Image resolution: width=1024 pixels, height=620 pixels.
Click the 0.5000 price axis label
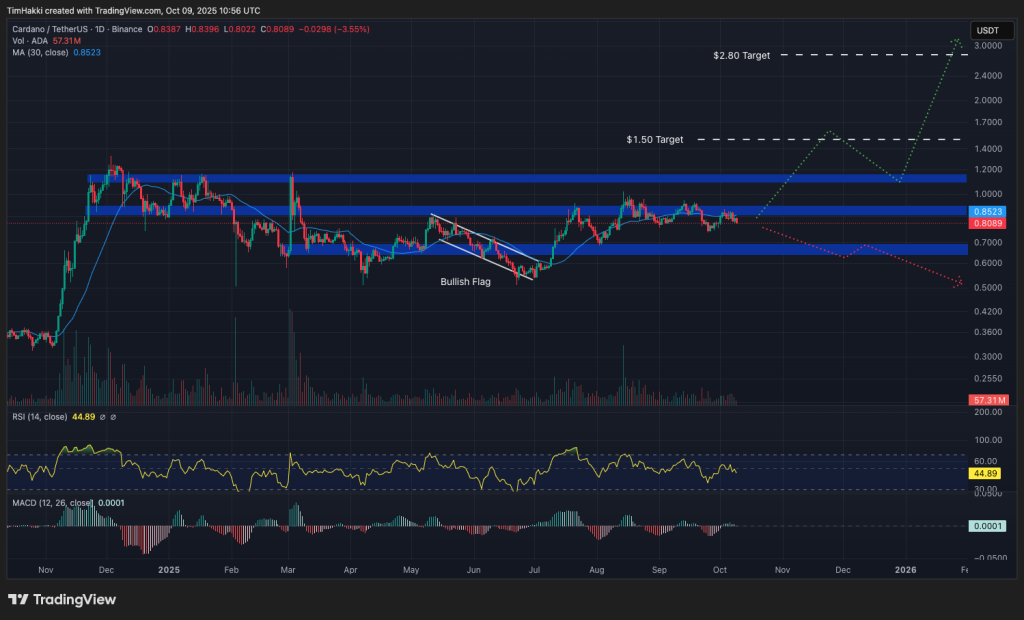point(987,287)
